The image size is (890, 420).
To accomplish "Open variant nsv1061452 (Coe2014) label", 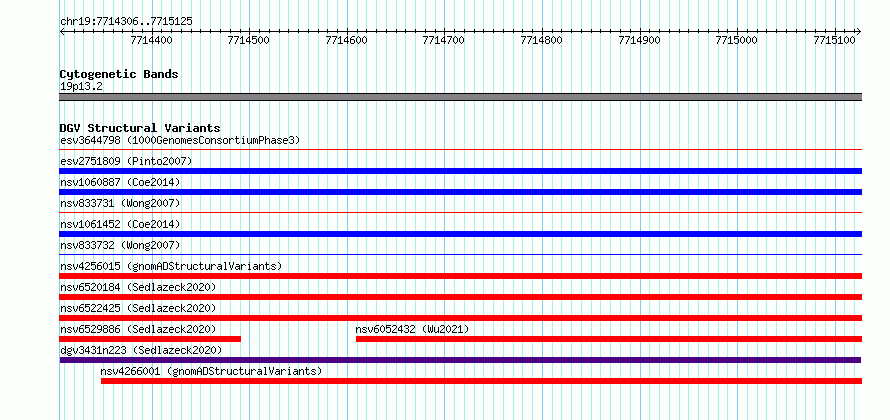I will click(120, 224).
